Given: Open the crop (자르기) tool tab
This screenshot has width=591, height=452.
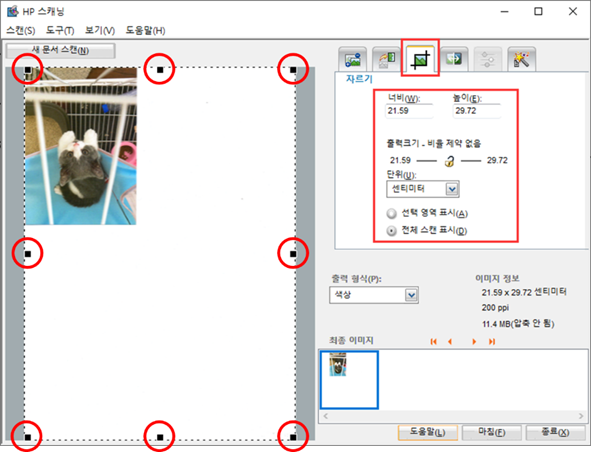Looking at the screenshot, I should tap(420, 59).
